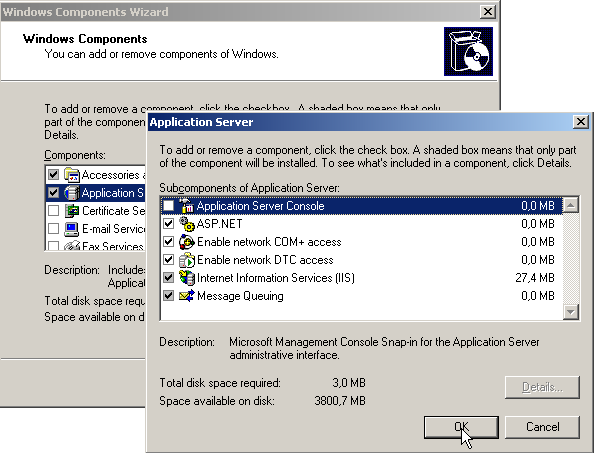Click the ASP.NET gears icon
This screenshot has height=453, width=594.
[186, 223]
